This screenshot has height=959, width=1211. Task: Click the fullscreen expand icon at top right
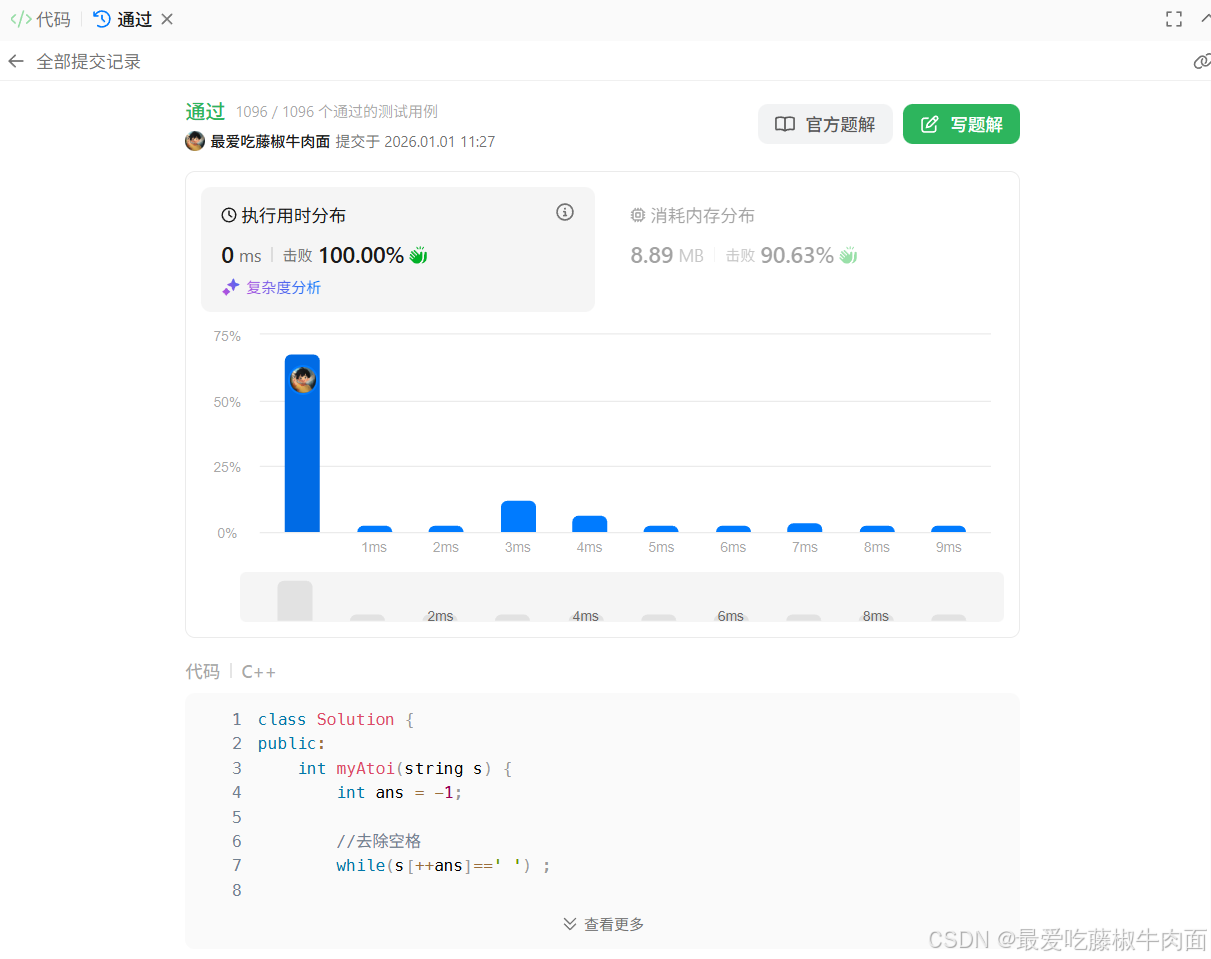[x=1173, y=18]
